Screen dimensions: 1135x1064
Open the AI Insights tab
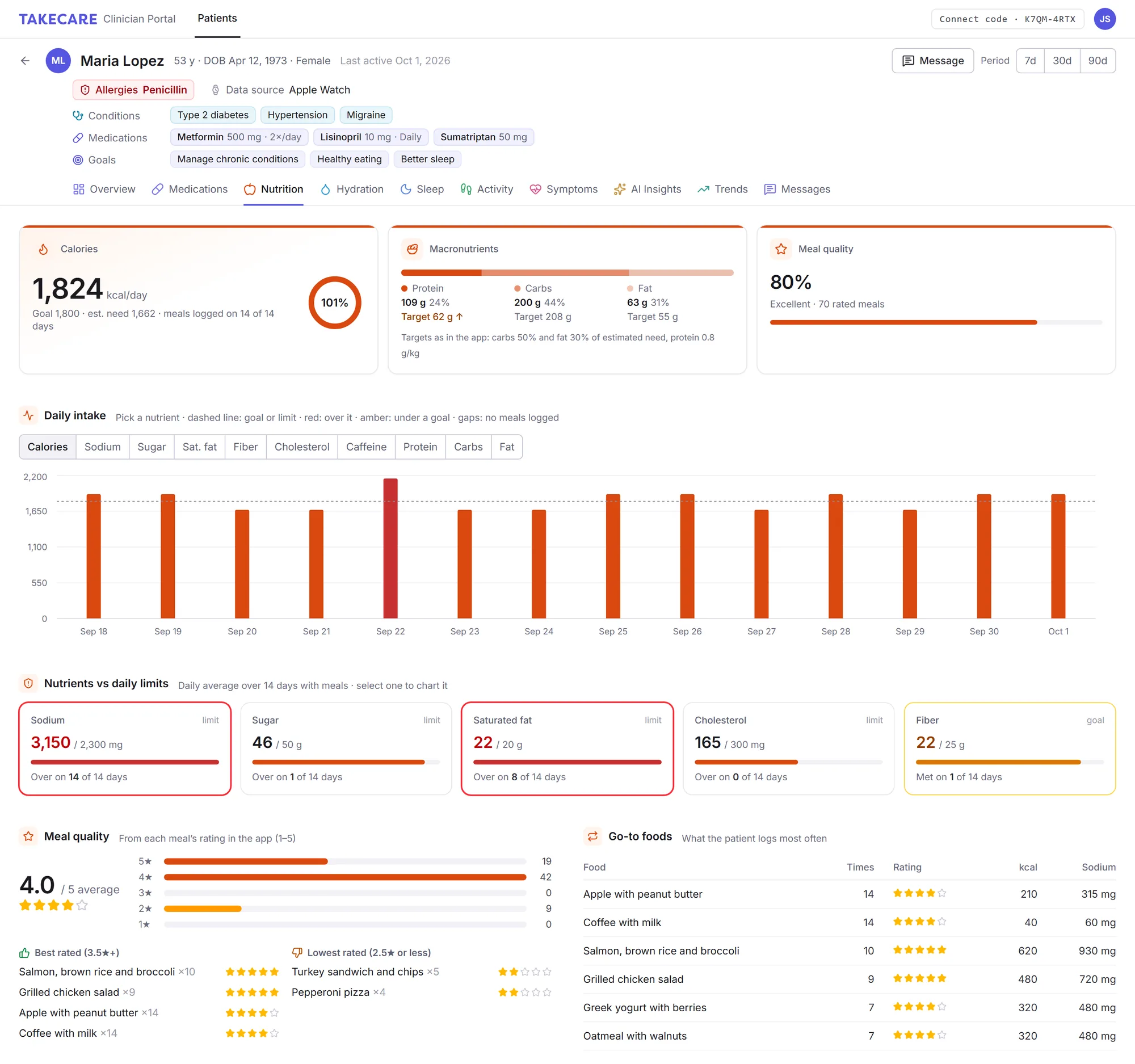[x=648, y=189]
